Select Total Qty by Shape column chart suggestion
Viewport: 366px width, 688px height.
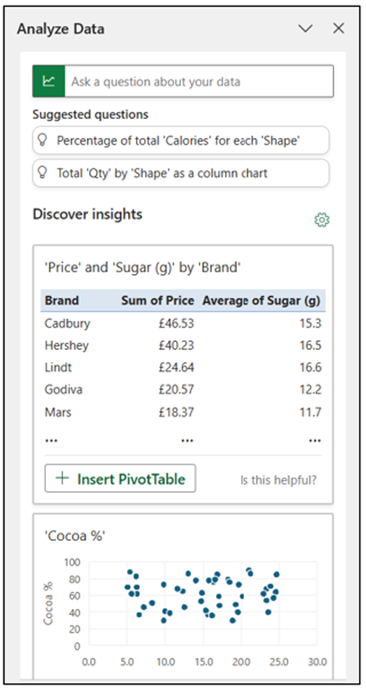[x=181, y=173]
